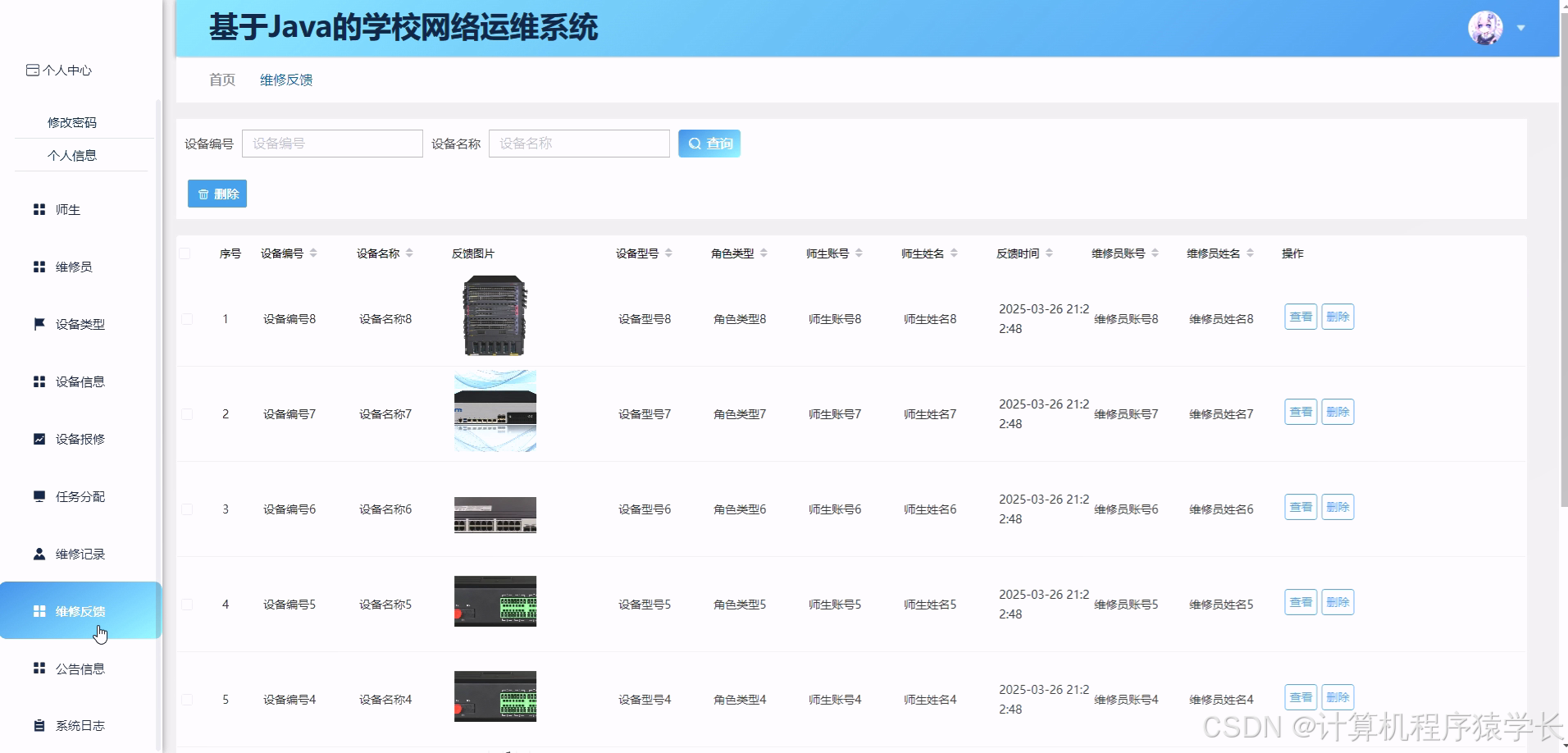Open the 维修反馈 breadcrumb tab

(x=285, y=79)
